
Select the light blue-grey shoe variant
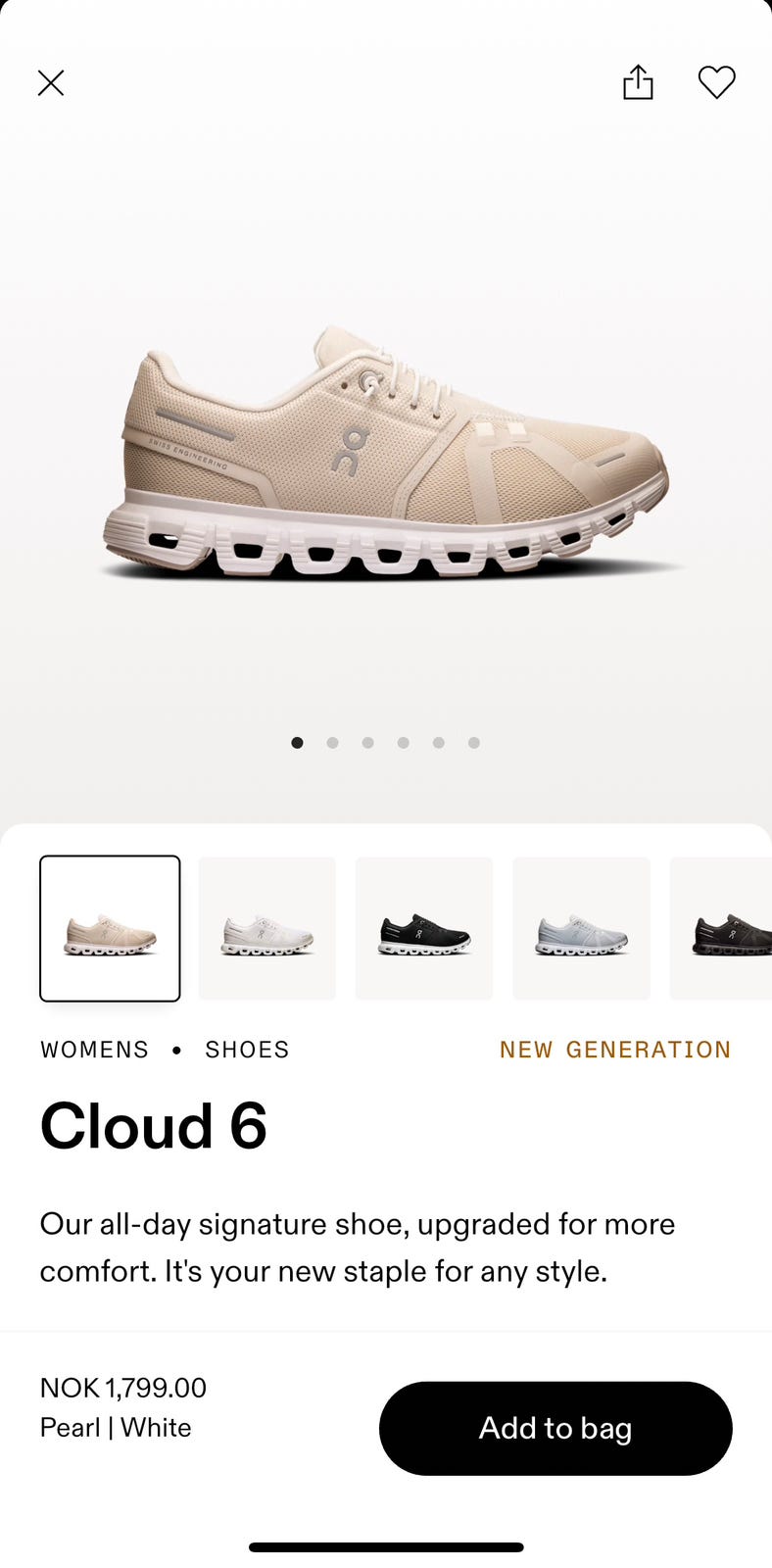(582, 928)
